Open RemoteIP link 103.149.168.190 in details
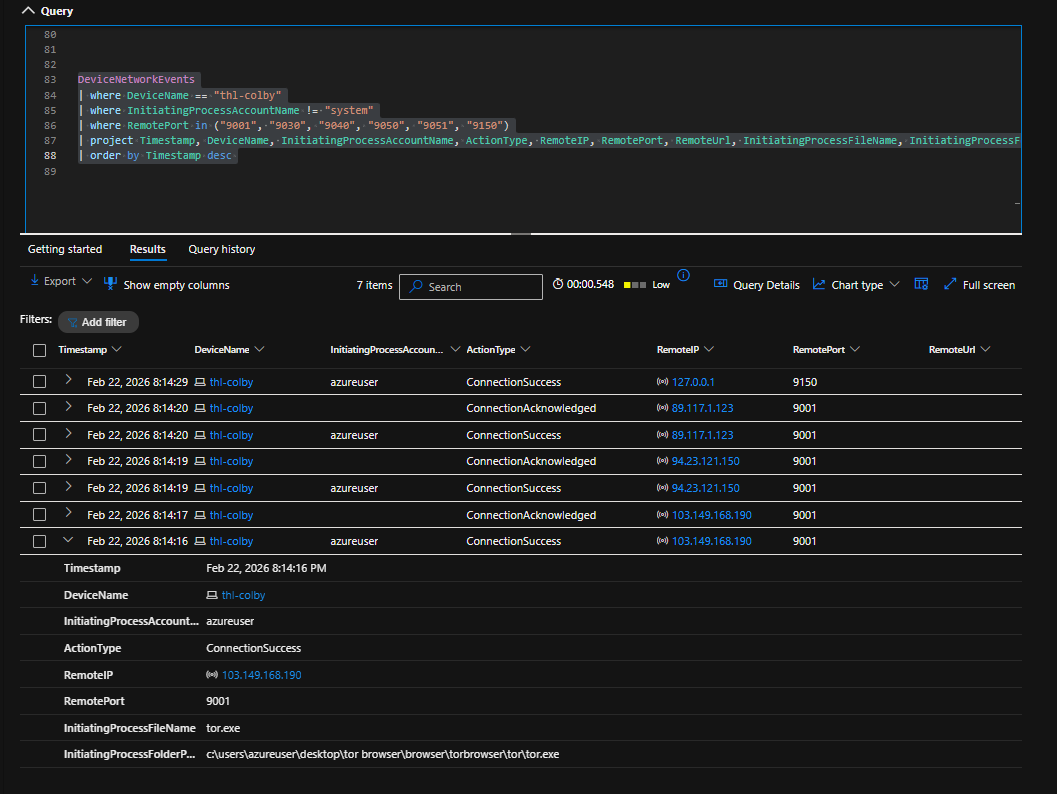 pyautogui.click(x=261, y=675)
